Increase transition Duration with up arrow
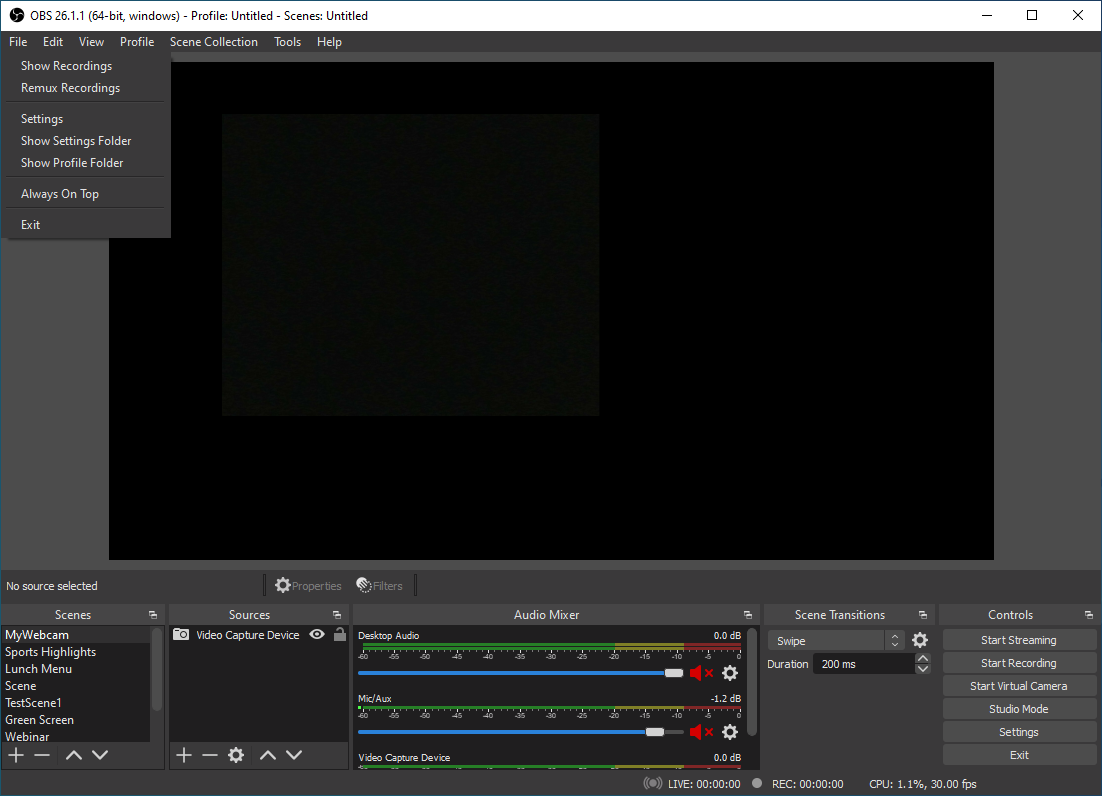This screenshot has width=1102, height=796. pos(923,658)
